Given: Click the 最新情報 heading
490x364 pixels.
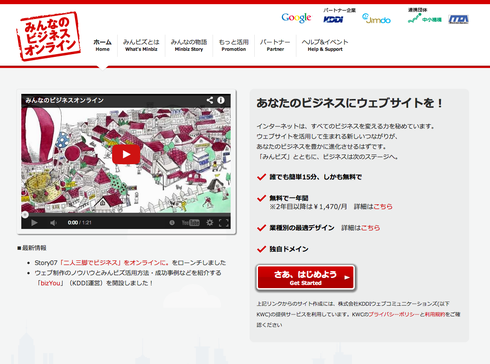Looking at the screenshot, I should tap(32, 248).
